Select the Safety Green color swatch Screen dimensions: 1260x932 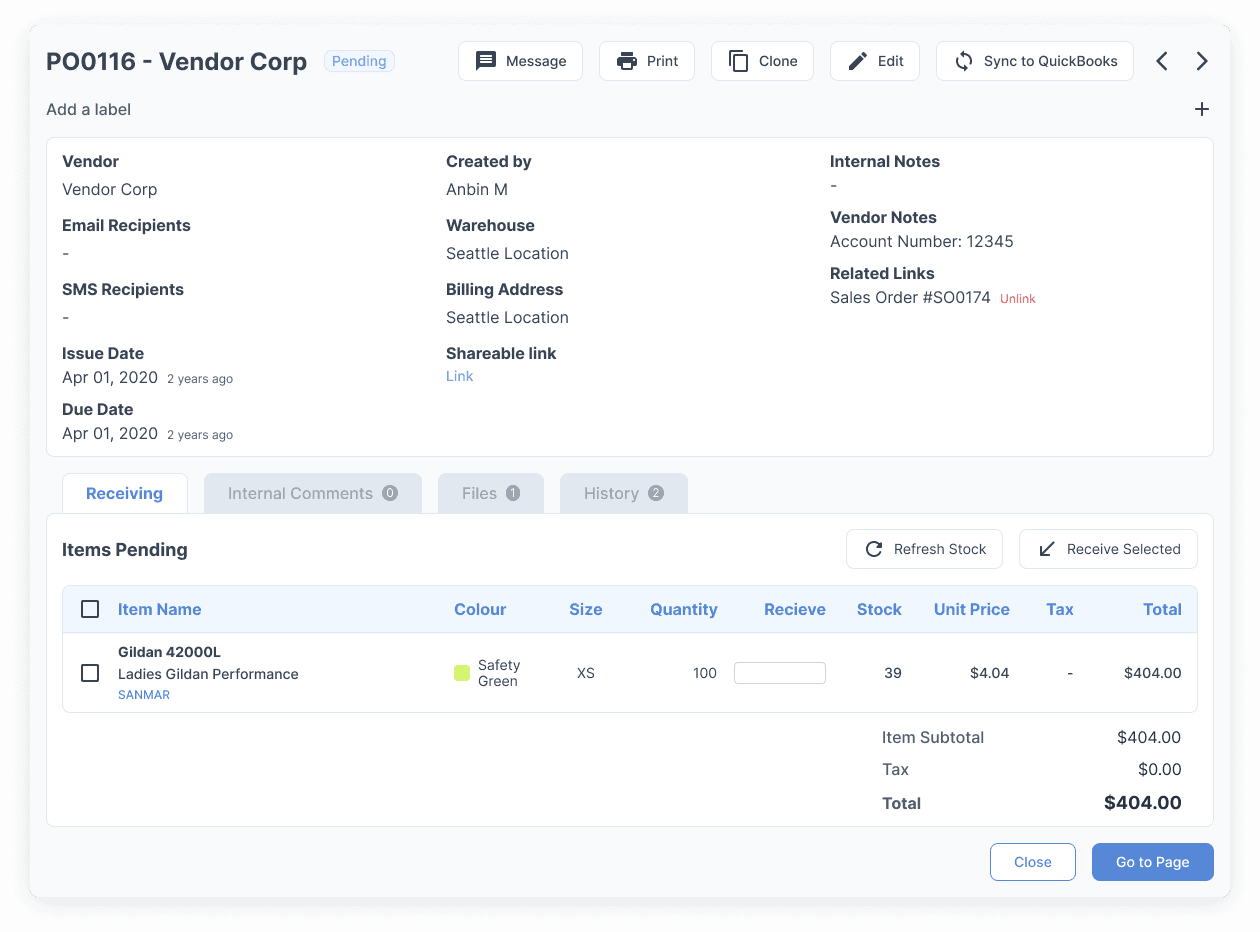(462, 673)
